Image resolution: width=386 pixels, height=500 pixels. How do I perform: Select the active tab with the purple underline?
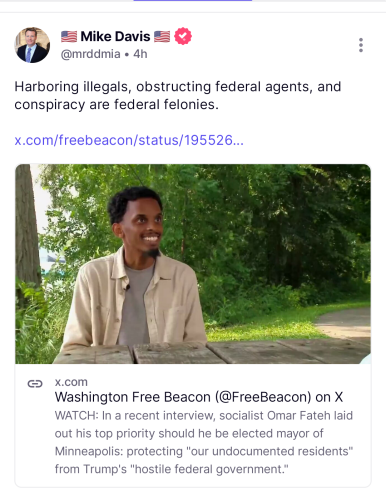coord(193,1)
